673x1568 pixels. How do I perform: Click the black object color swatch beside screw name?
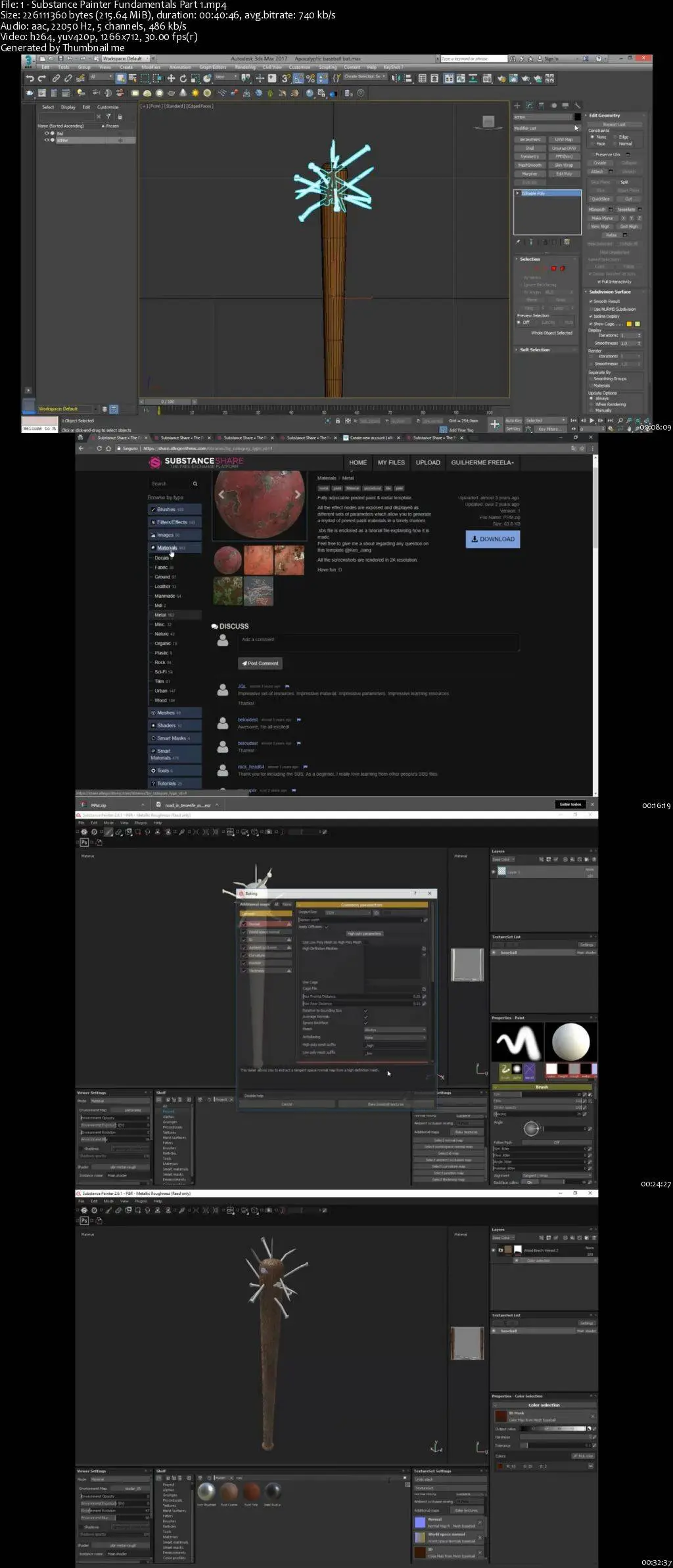(578, 117)
